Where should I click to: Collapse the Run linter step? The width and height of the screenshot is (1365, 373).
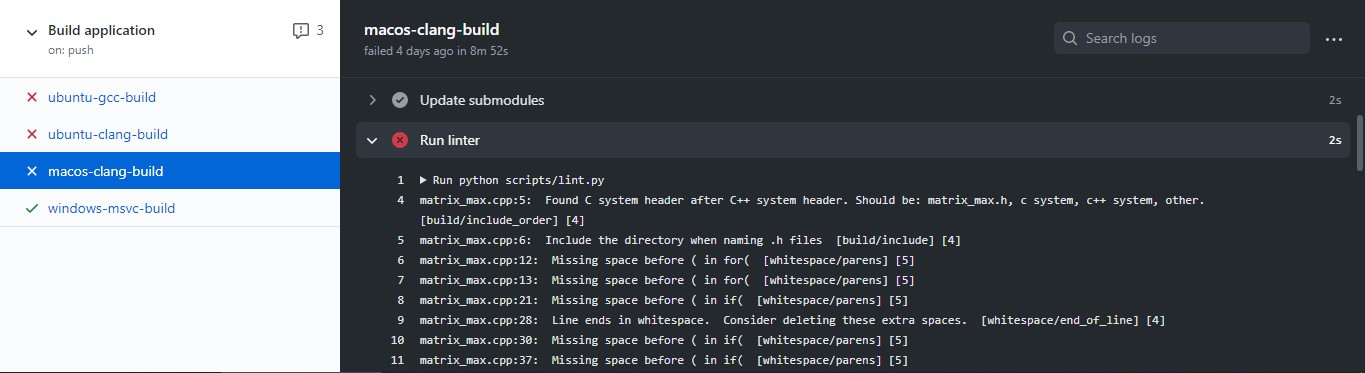[372, 140]
